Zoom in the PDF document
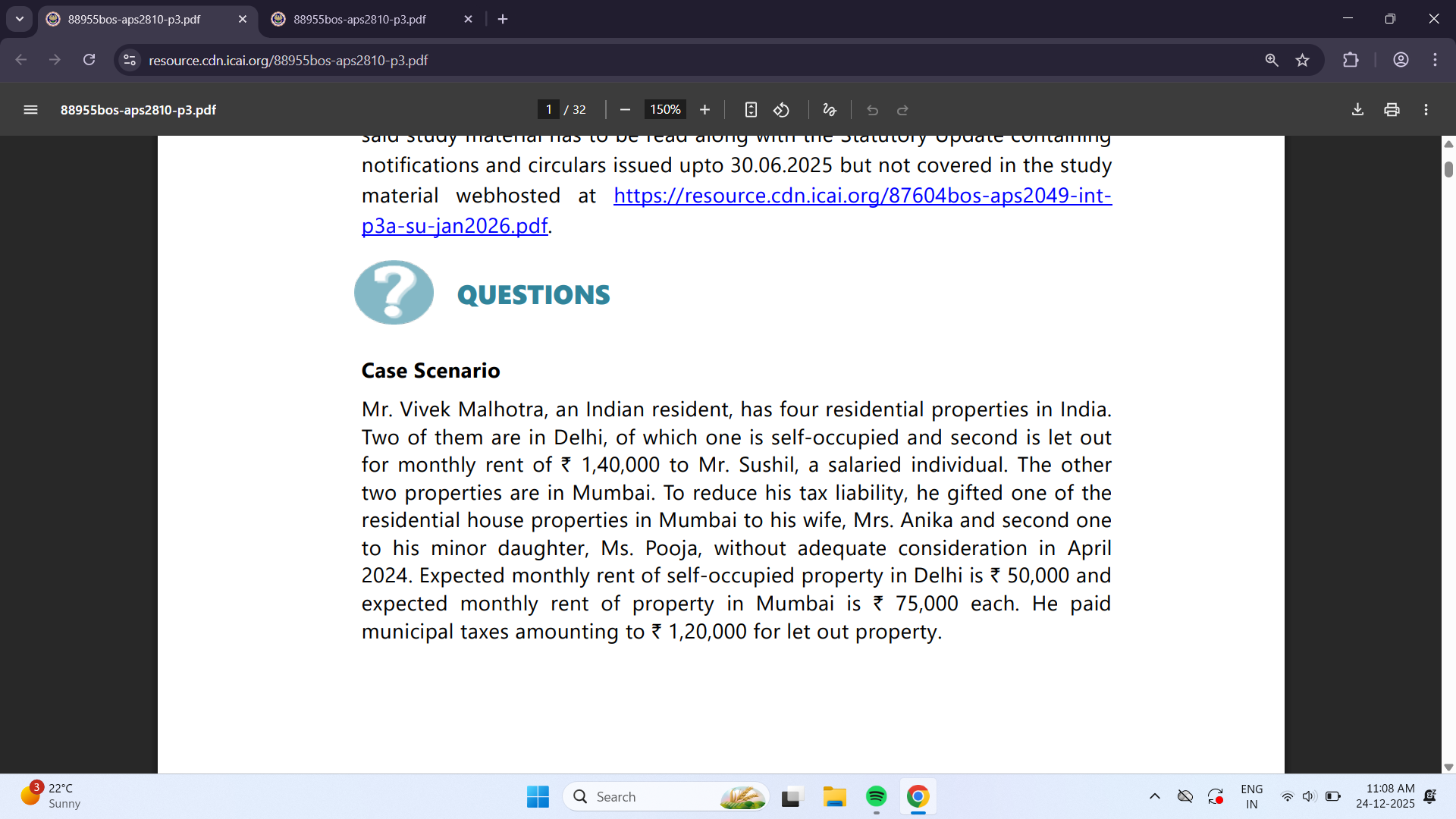 coord(704,110)
